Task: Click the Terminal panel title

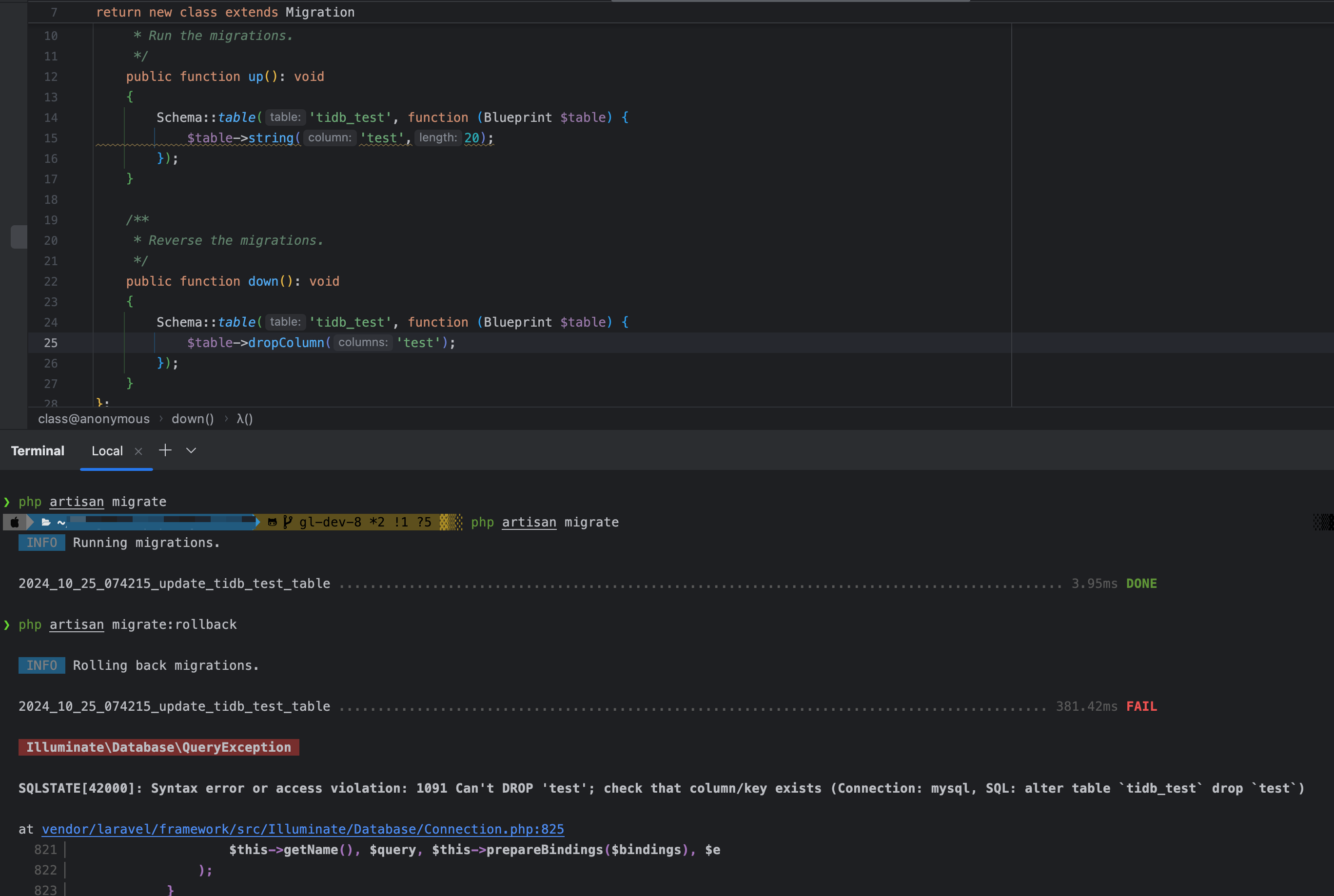Action: click(38, 451)
